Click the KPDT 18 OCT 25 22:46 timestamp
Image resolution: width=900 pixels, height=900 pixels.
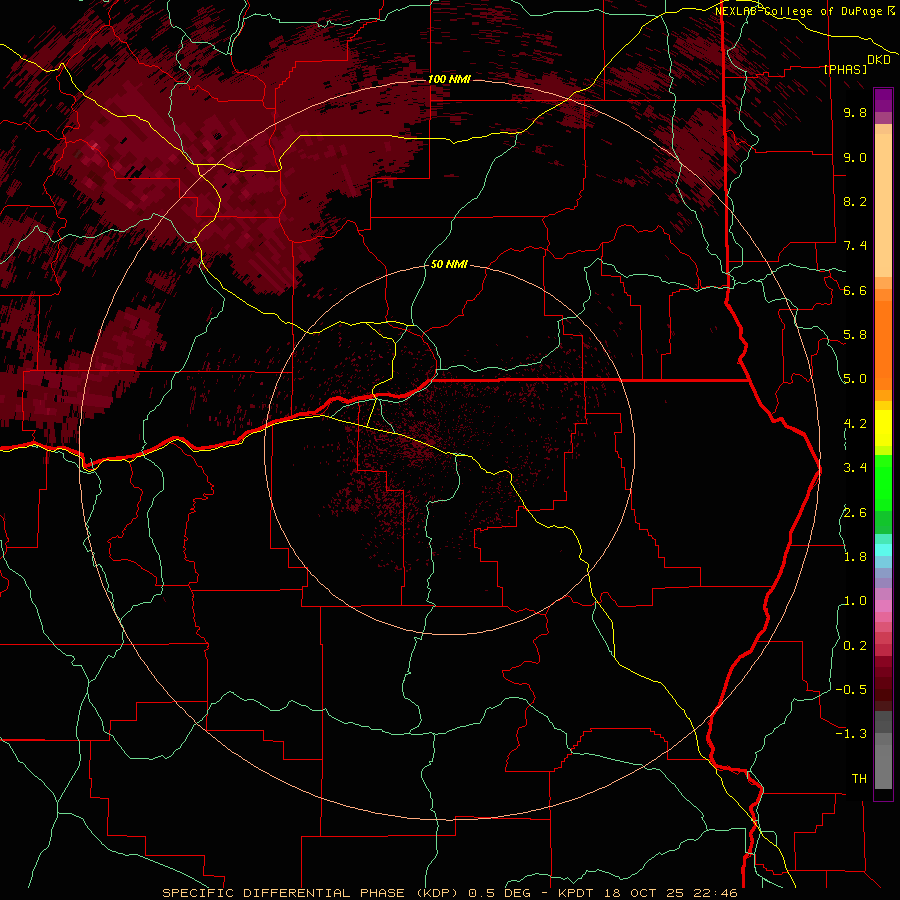(x=648, y=893)
